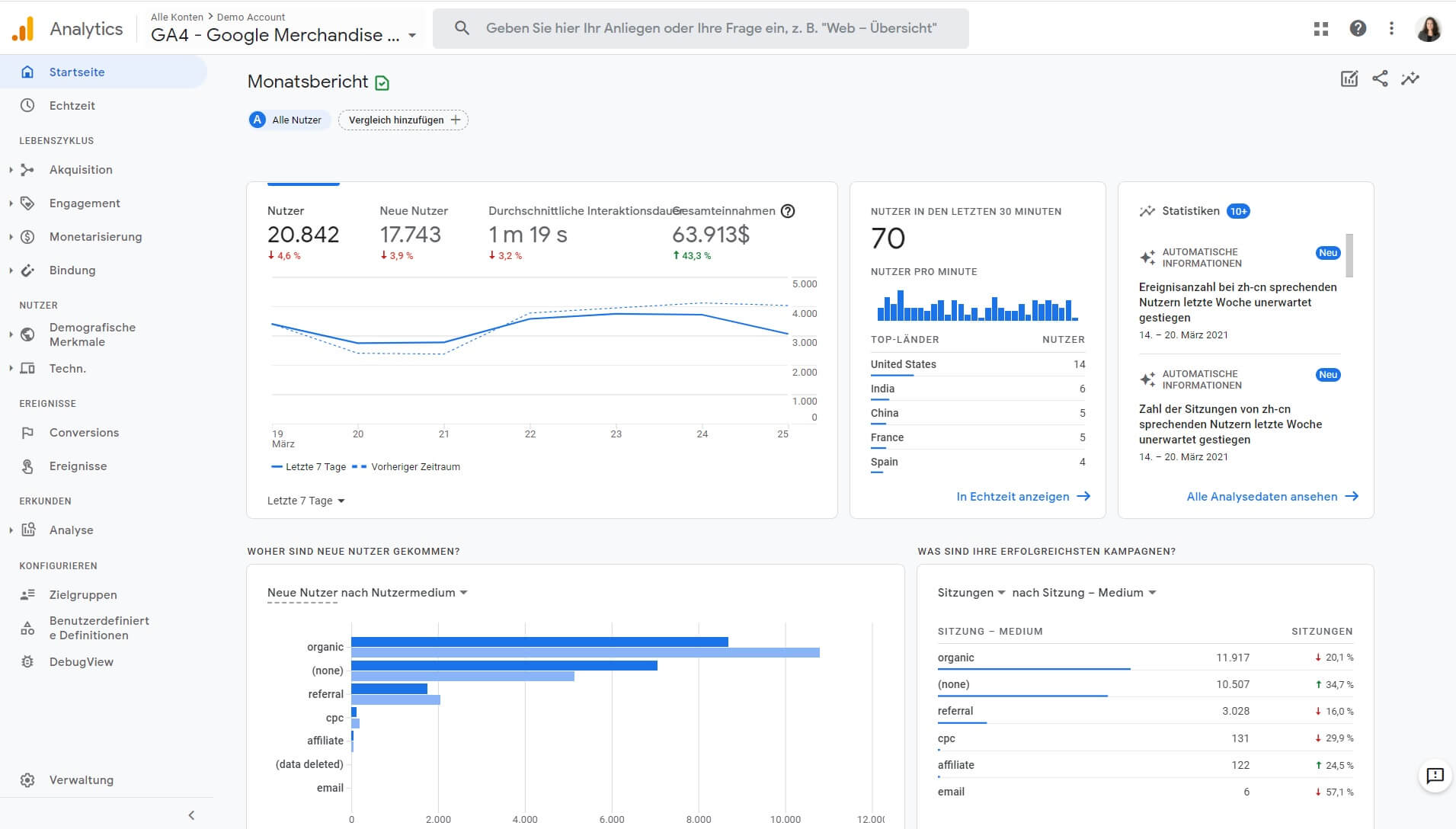This screenshot has height=829, width=1456.
Task: Click the help question mark icon
Action: [x=1358, y=29]
